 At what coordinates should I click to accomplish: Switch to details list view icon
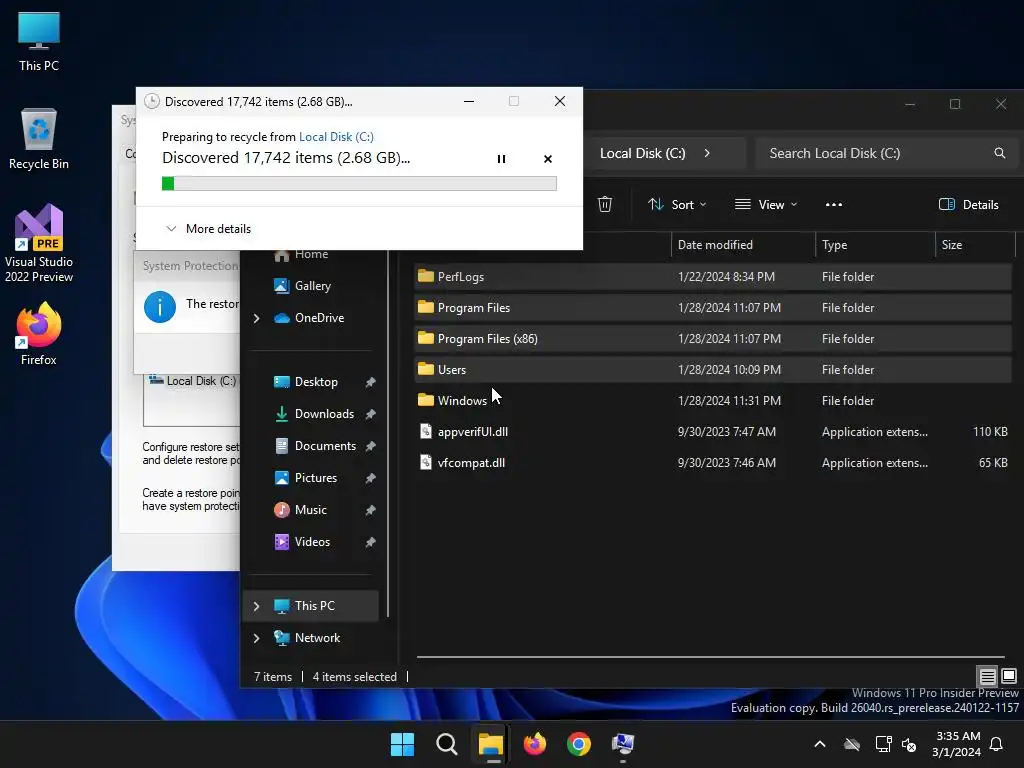click(987, 676)
